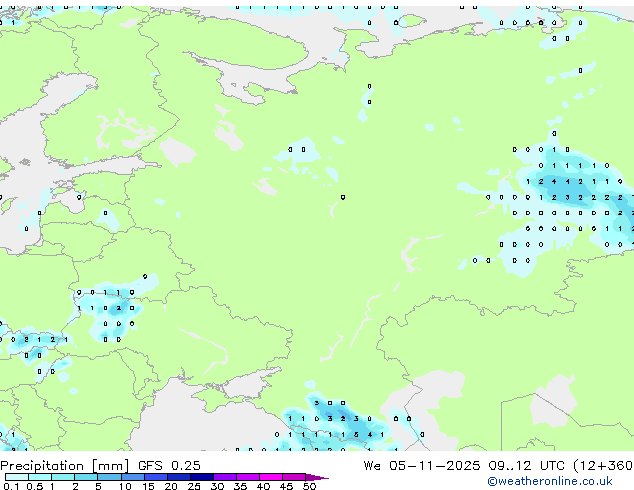Click the above-50 mm legend arrow tip
Viewport: 634px width, 490px height.
coord(317,477)
